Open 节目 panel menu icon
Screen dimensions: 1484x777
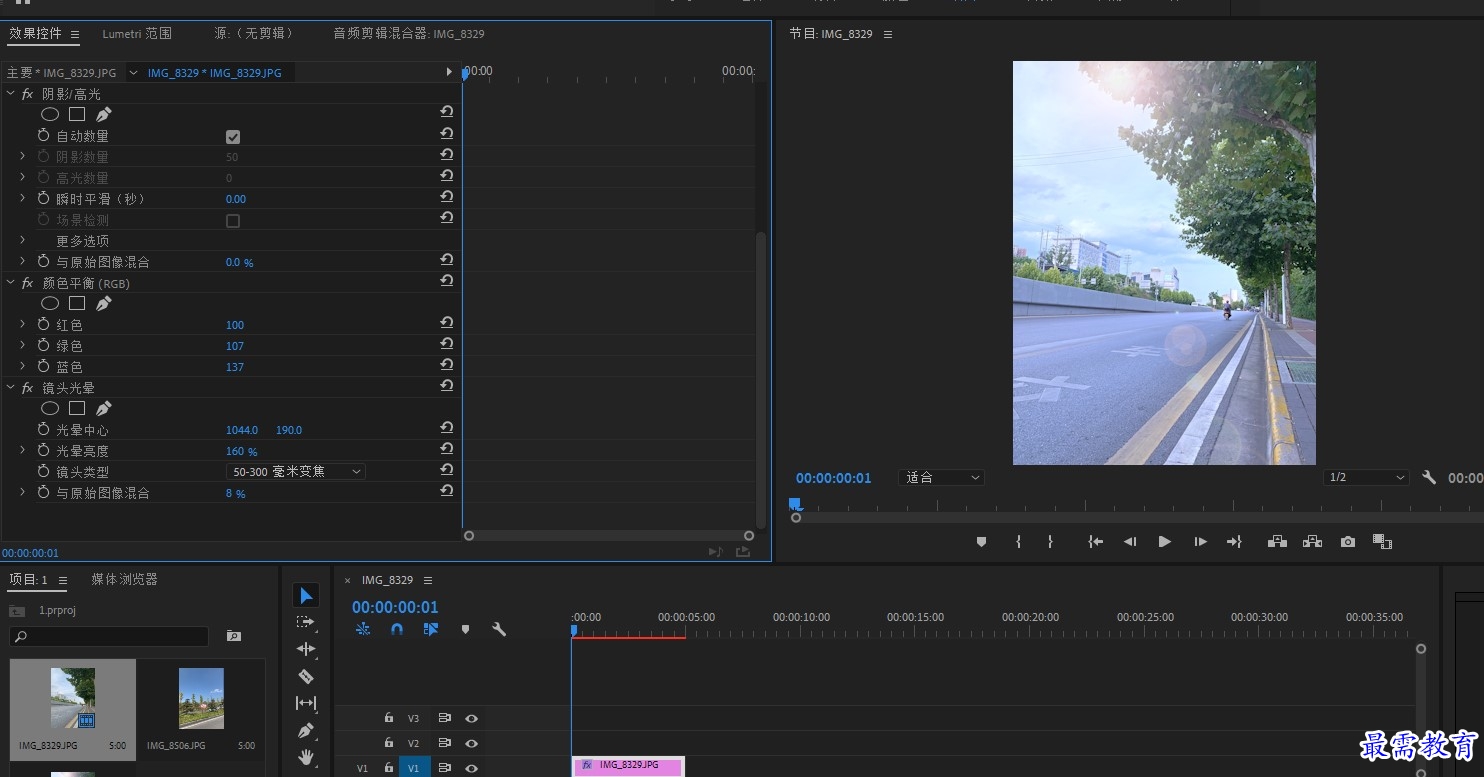click(x=888, y=34)
